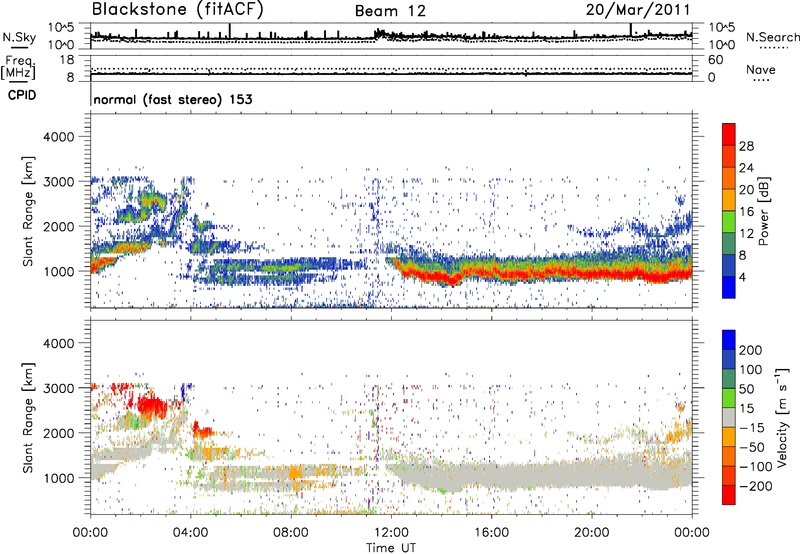Select 3000 tick in the velocity panel
This screenshot has height=554, width=800.
click(58, 388)
